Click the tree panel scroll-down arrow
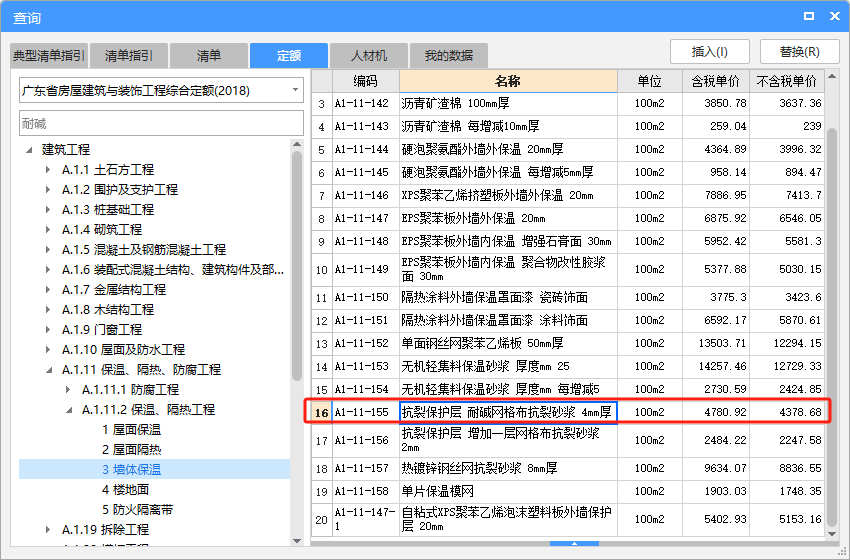Viewport: 850px width, 560px height. 297,540
